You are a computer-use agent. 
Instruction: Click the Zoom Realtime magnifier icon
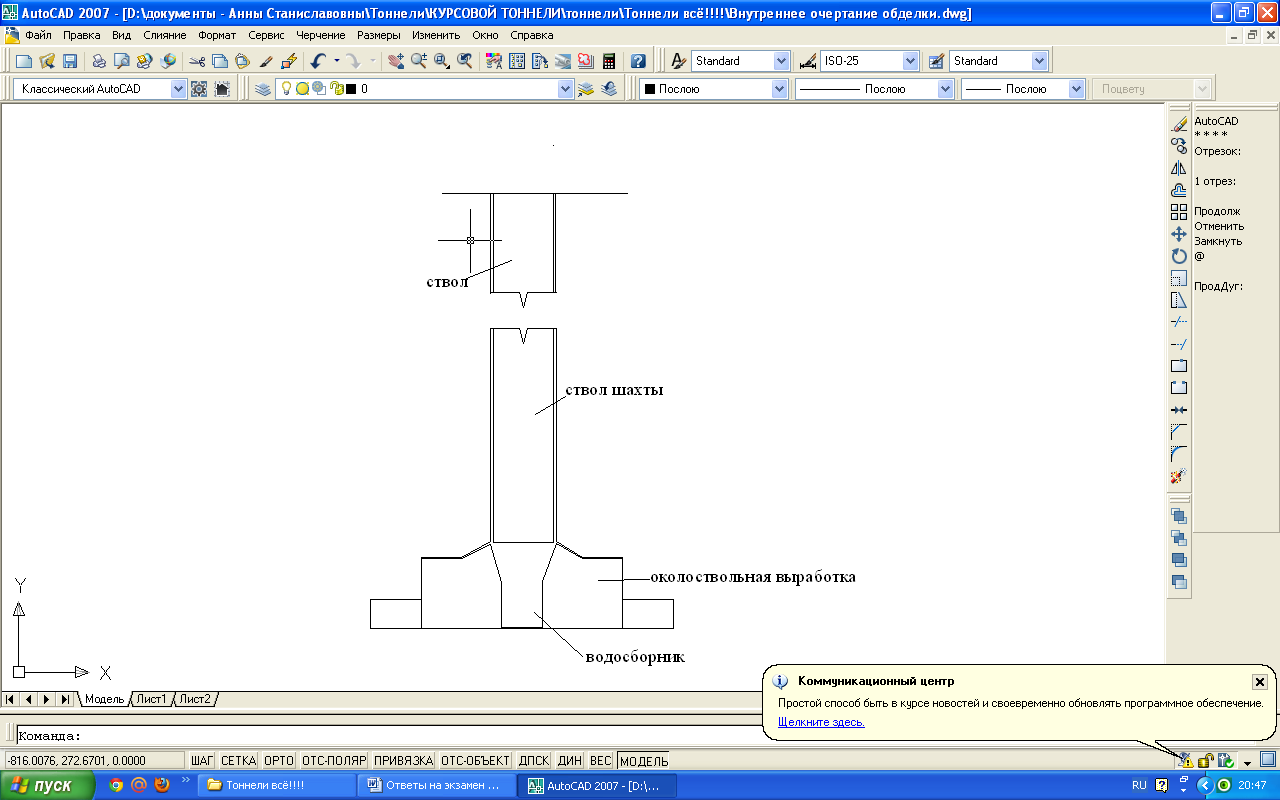coord(419,61)
